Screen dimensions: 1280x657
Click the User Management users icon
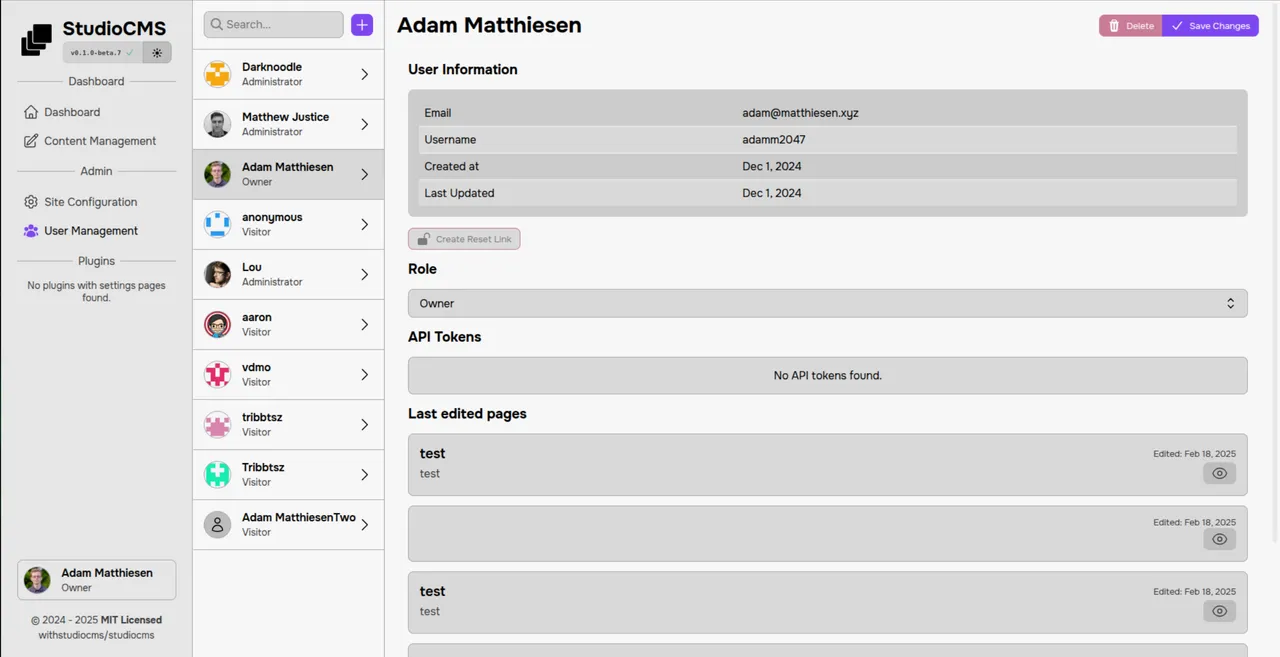tap(31, 231)
